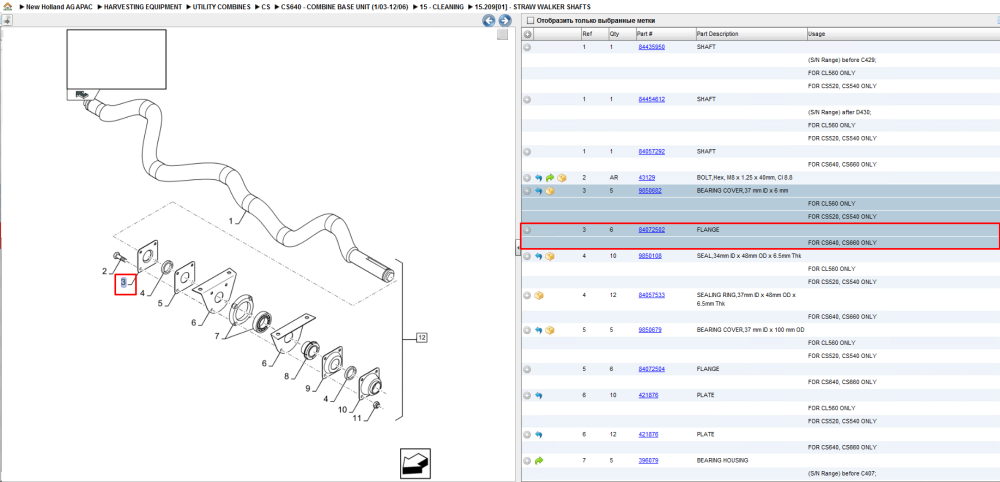Image resolution: width=1000 pixels, height=482 pixels.
Task: Click the large direction arrow icon below diagram
Action: coord(413,462)
